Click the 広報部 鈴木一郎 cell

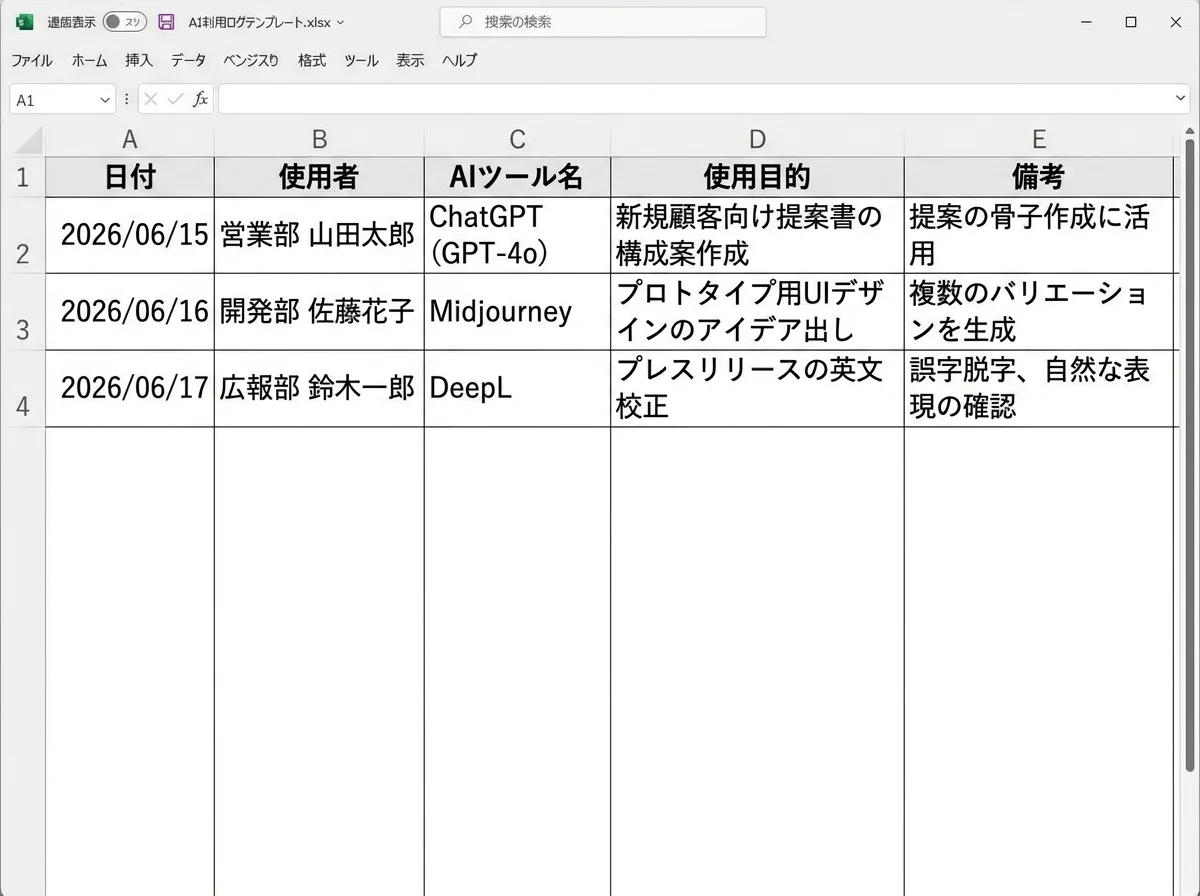(319, 389)
